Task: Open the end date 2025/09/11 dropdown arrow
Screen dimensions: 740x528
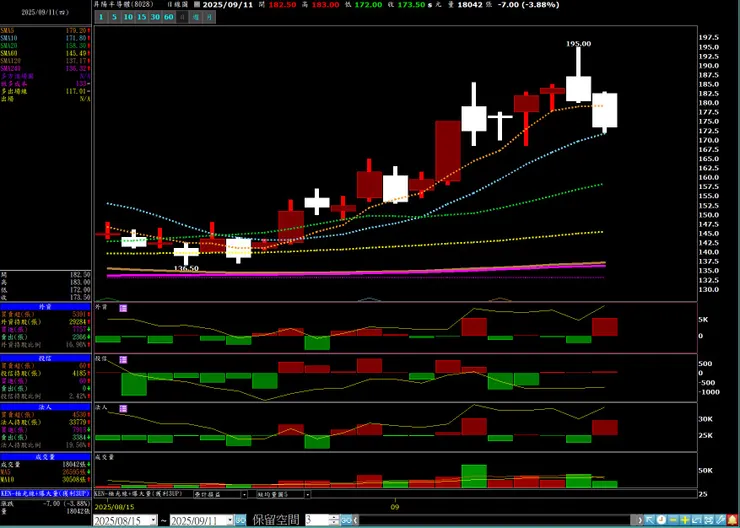Action: coord(230,520)
